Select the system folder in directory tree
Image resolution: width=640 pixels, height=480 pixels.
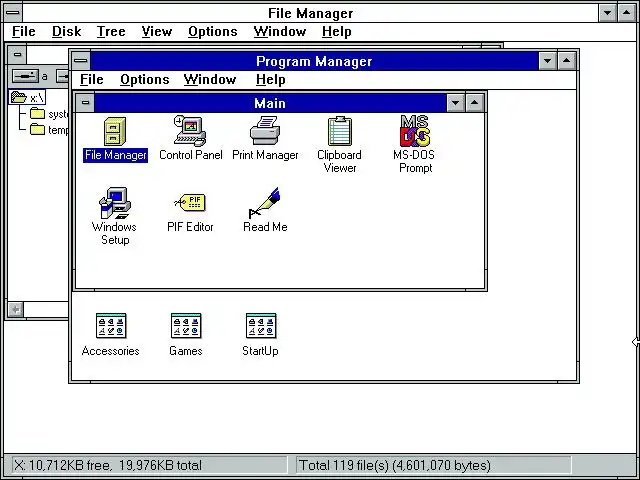[49, 114]
